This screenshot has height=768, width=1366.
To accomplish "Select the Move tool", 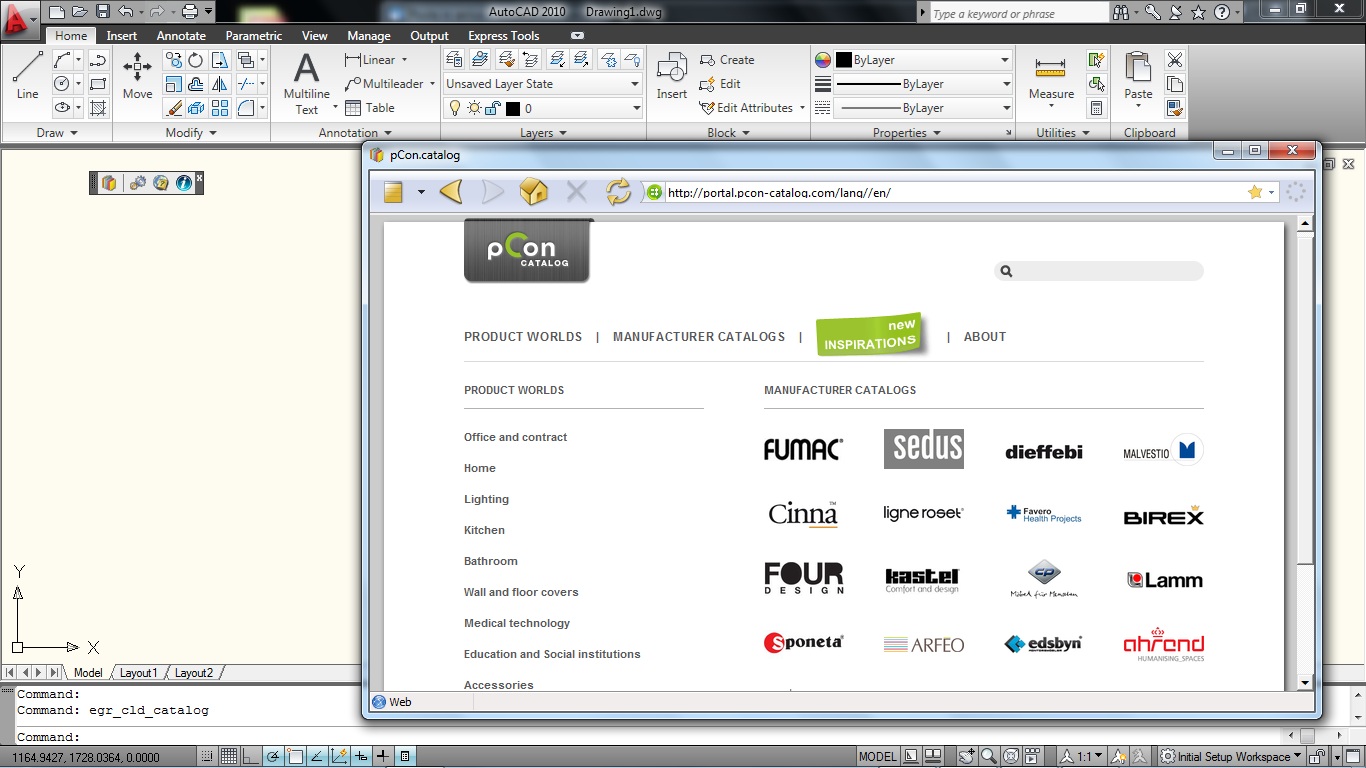I will [137, 75].
